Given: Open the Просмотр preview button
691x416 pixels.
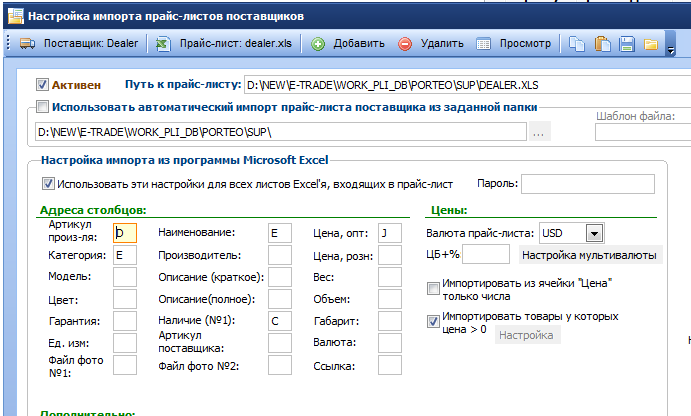Looking at the screenshot, I should [514, 44].
